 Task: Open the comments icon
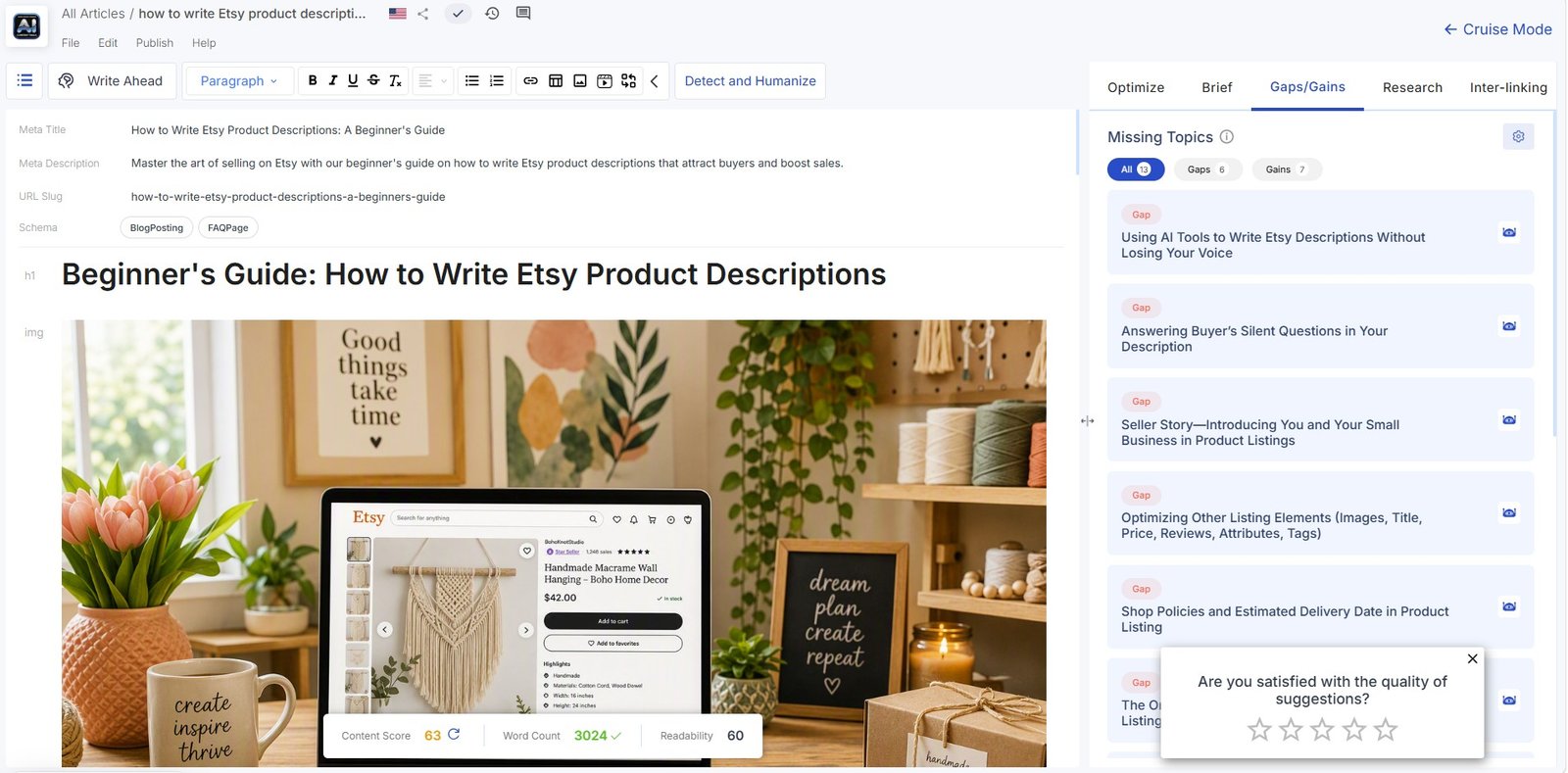pos(523,14)
